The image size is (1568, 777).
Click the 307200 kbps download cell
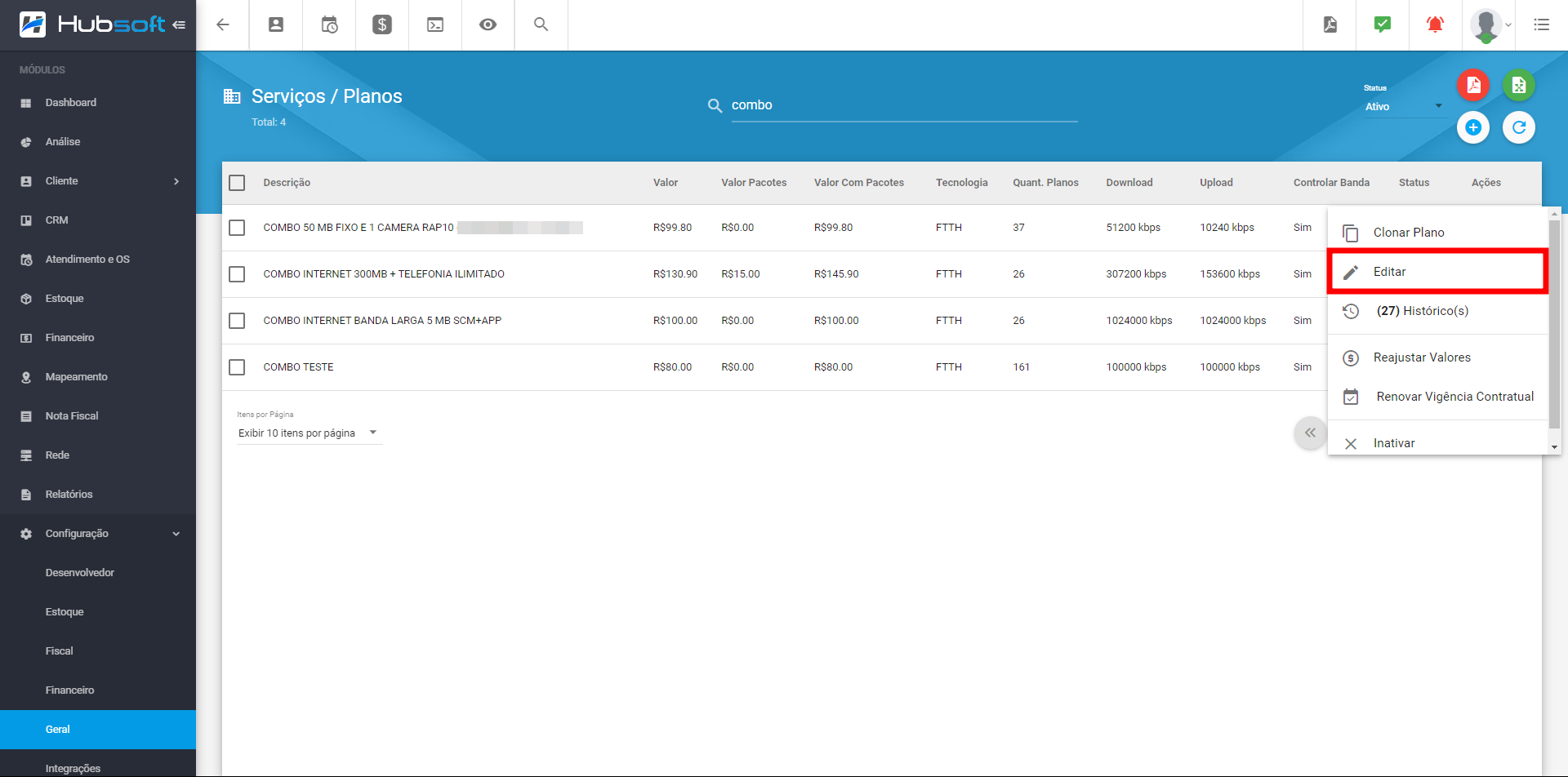coord(1136,274)
